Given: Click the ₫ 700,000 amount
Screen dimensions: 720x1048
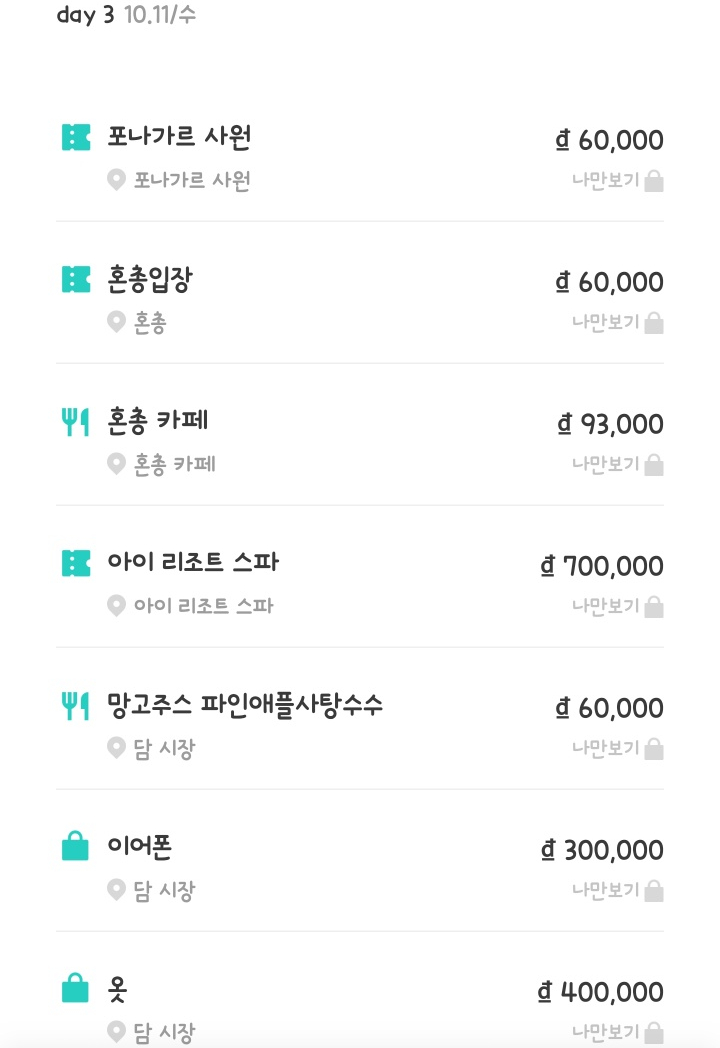Looking at the screenshot, I should point(602,567).
